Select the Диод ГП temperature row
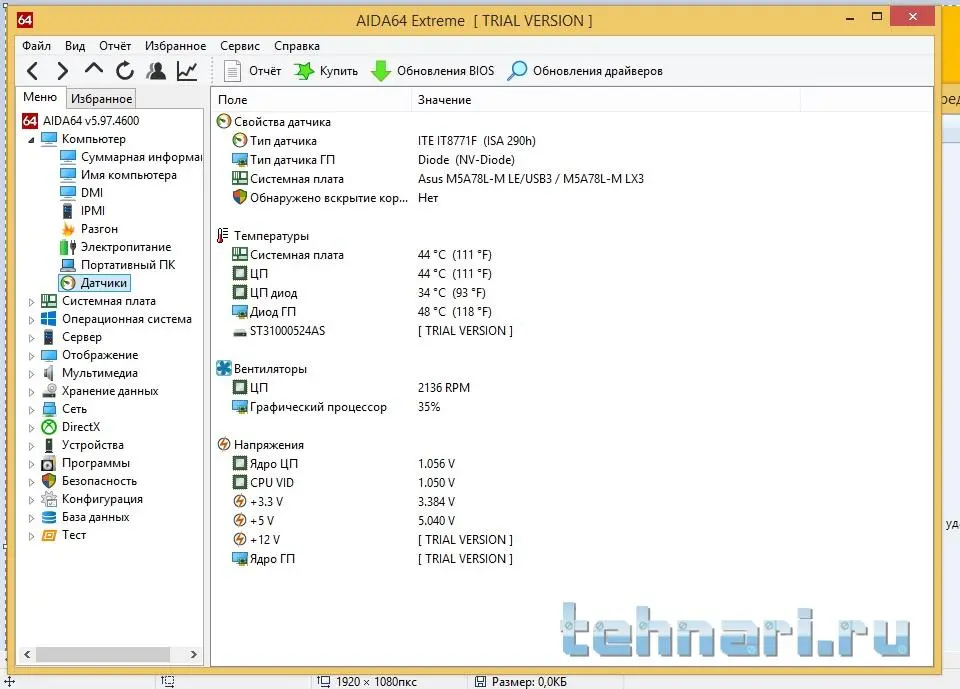960x689 pixels. (x=572, y=312)
